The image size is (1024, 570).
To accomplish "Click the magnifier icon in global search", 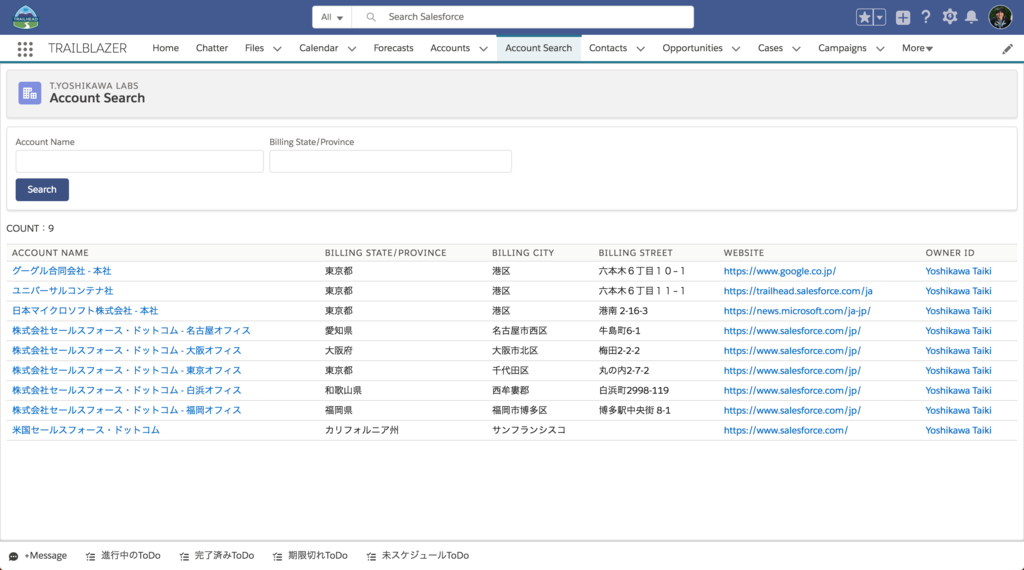I will click(371, 17).
